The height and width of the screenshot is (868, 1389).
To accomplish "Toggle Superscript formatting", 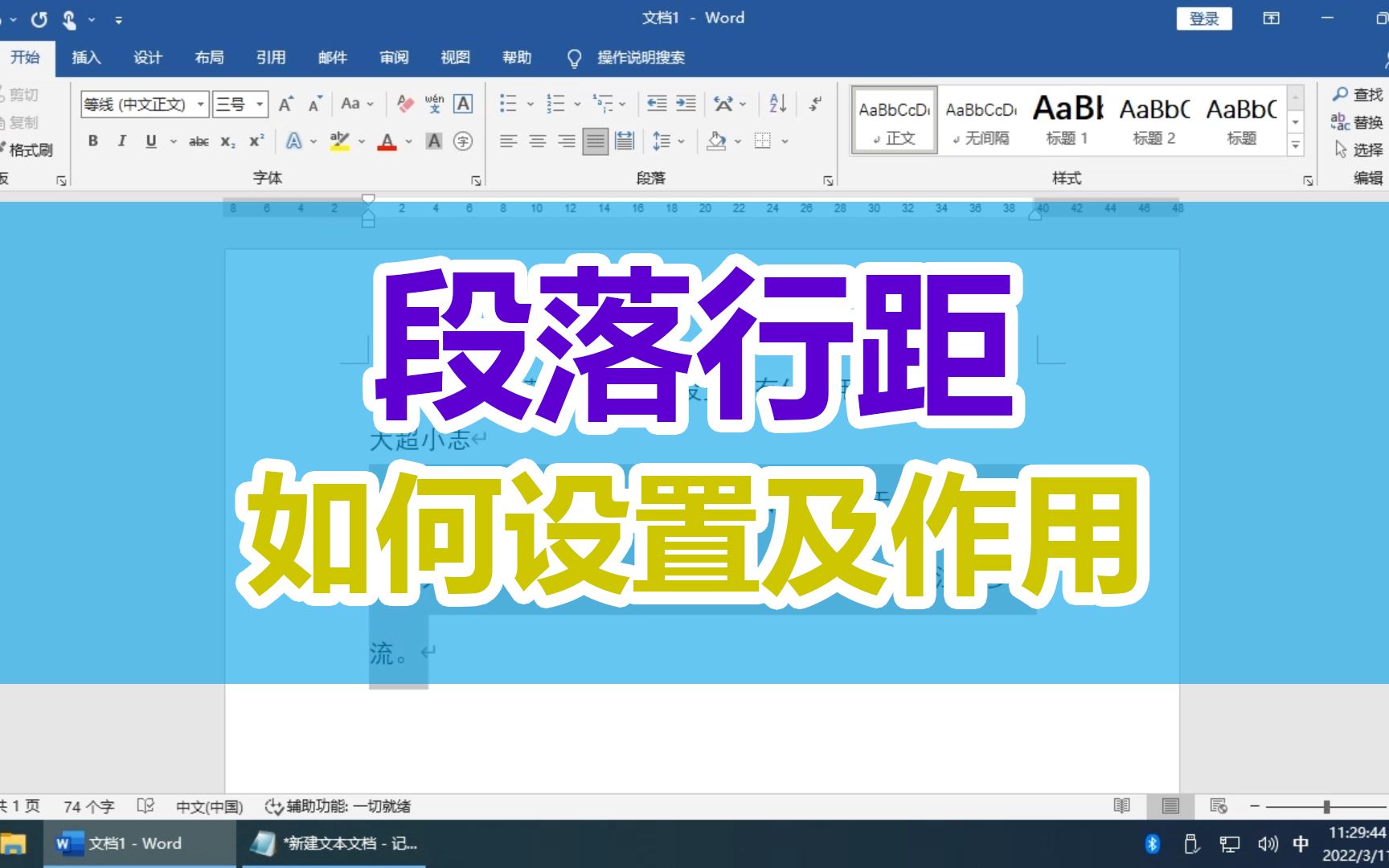I will [x=256, y=141].
